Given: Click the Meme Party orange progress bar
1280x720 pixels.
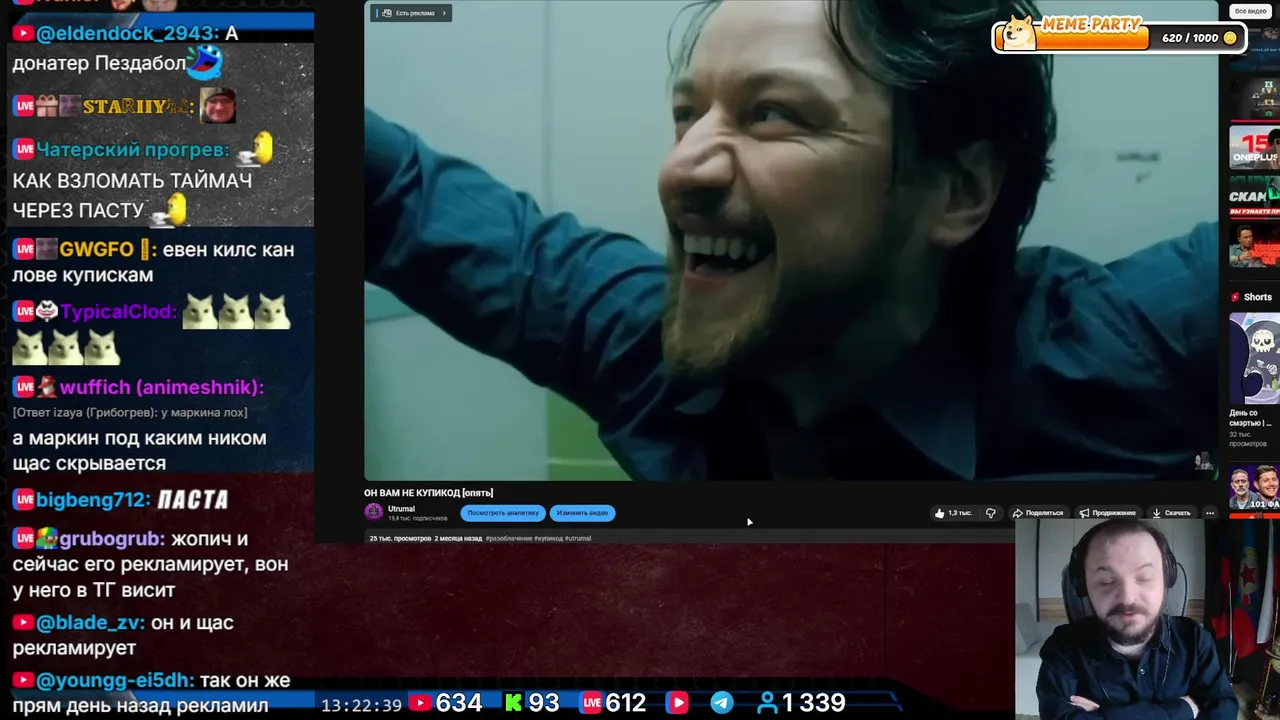Looking at the screenshot, I should (x=1094, y=38).
